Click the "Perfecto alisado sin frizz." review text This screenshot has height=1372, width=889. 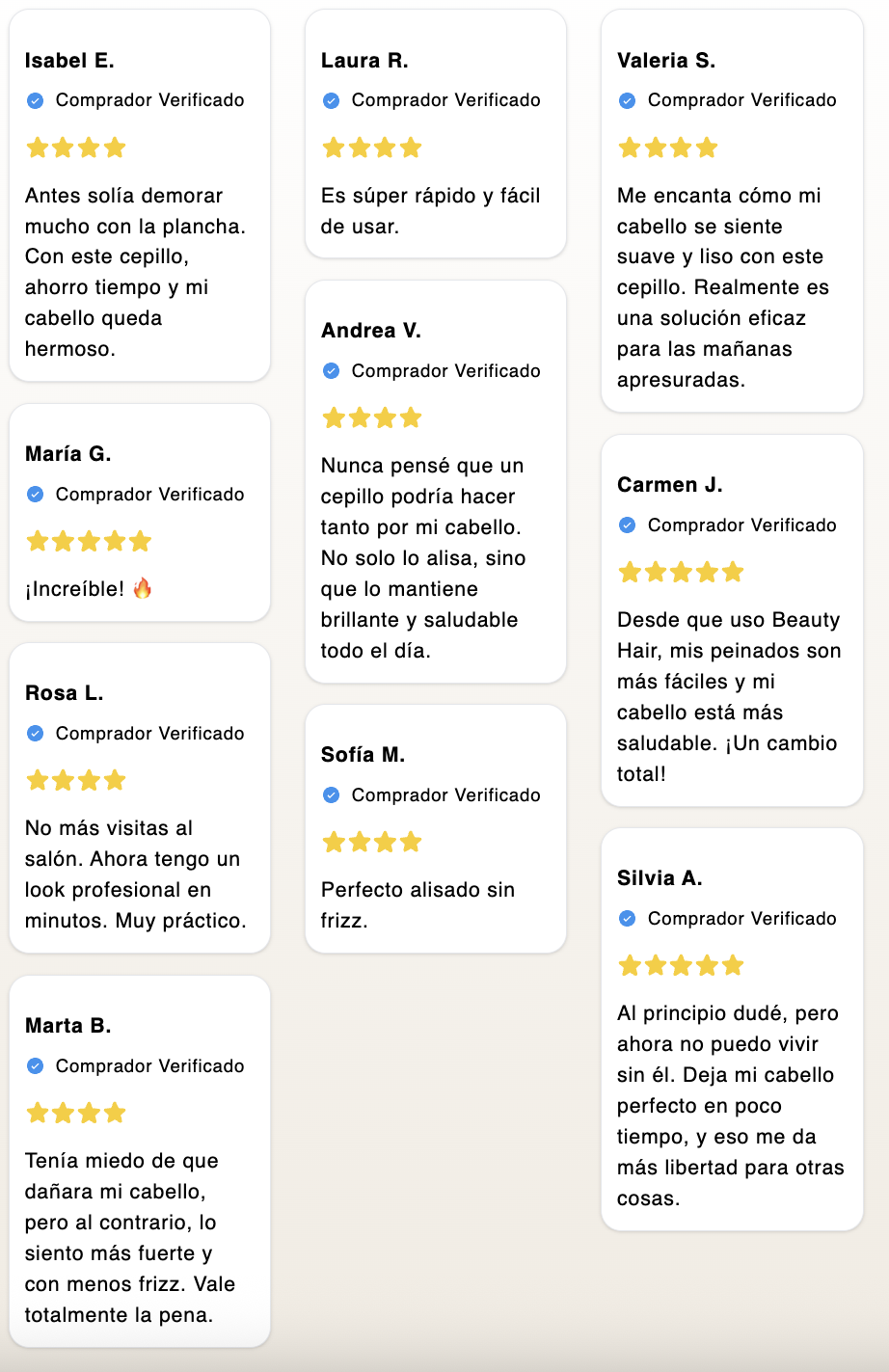418,905
